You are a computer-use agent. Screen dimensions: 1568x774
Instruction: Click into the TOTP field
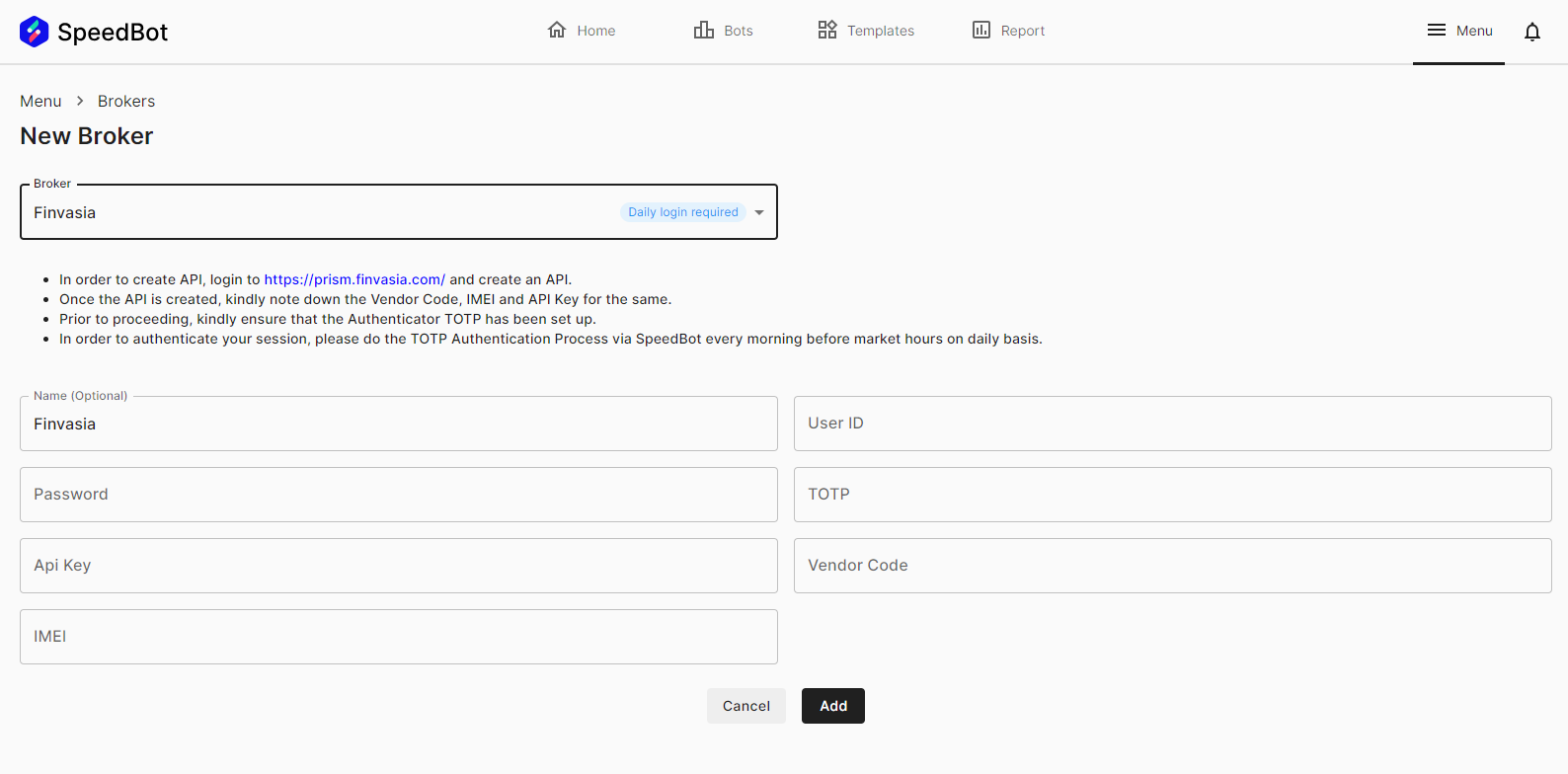tap(1173, 495)
